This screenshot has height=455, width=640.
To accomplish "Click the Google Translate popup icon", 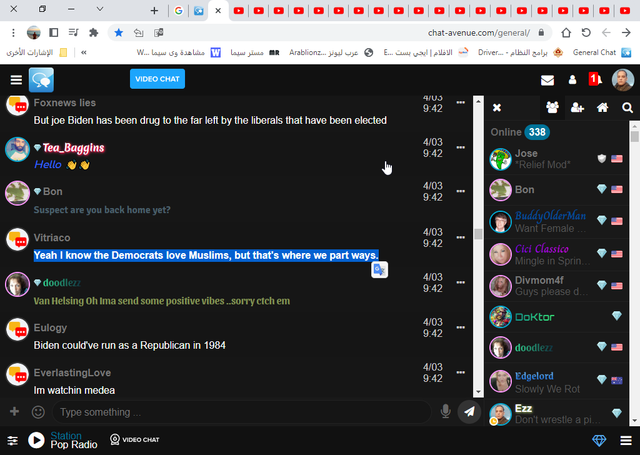I will pos(379,270).
